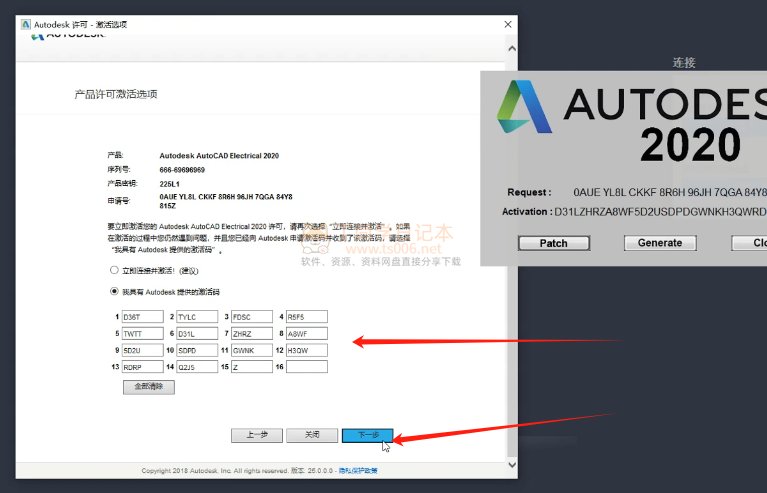The image size is (767, 493).
Task: Click activation code field 5 containing TWTT
Action: pyautogui.click(x=142, y=334)
